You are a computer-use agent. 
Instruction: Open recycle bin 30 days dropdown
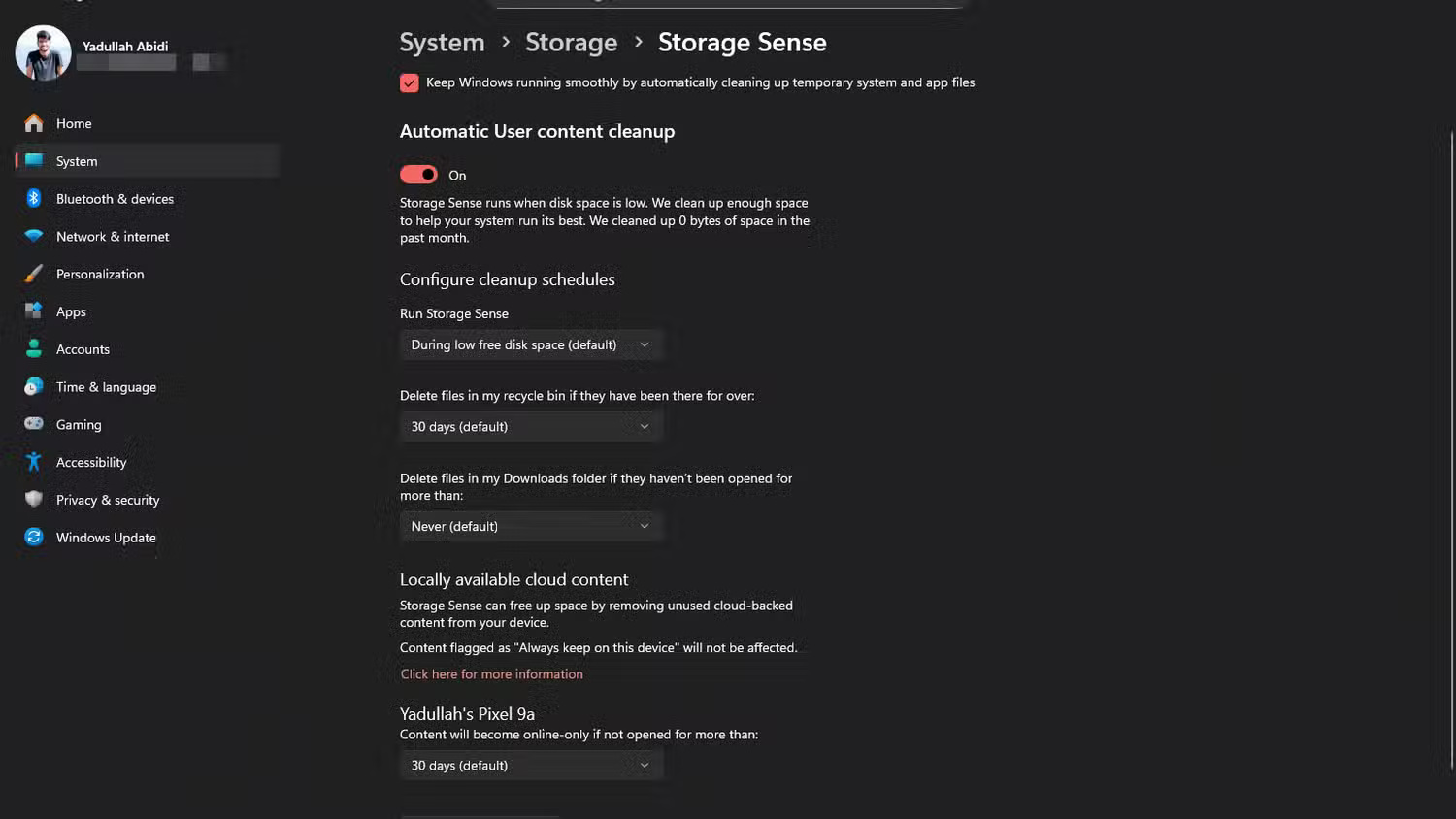click(530, 427)
